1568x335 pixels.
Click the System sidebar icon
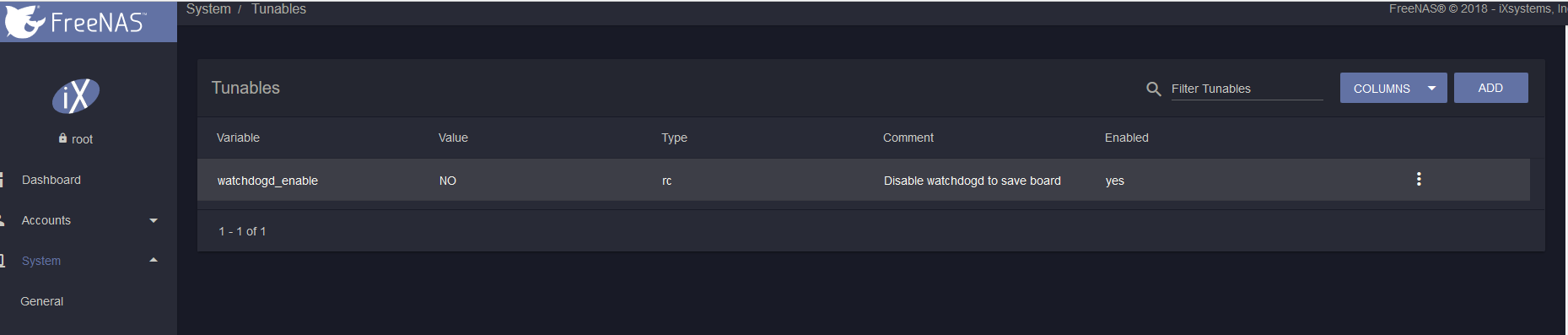point(3,261)
